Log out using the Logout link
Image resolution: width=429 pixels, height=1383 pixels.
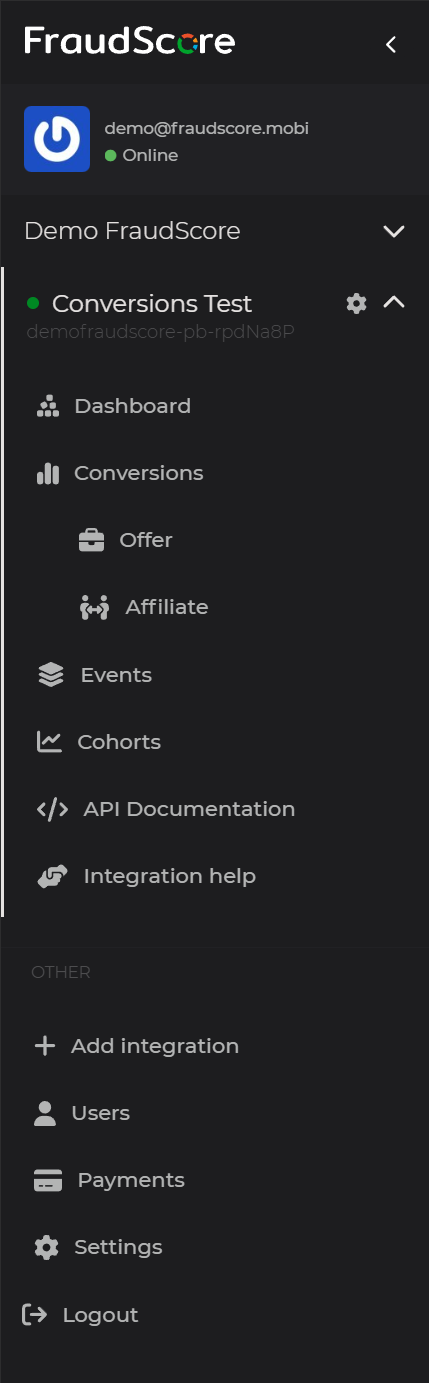80,1315
